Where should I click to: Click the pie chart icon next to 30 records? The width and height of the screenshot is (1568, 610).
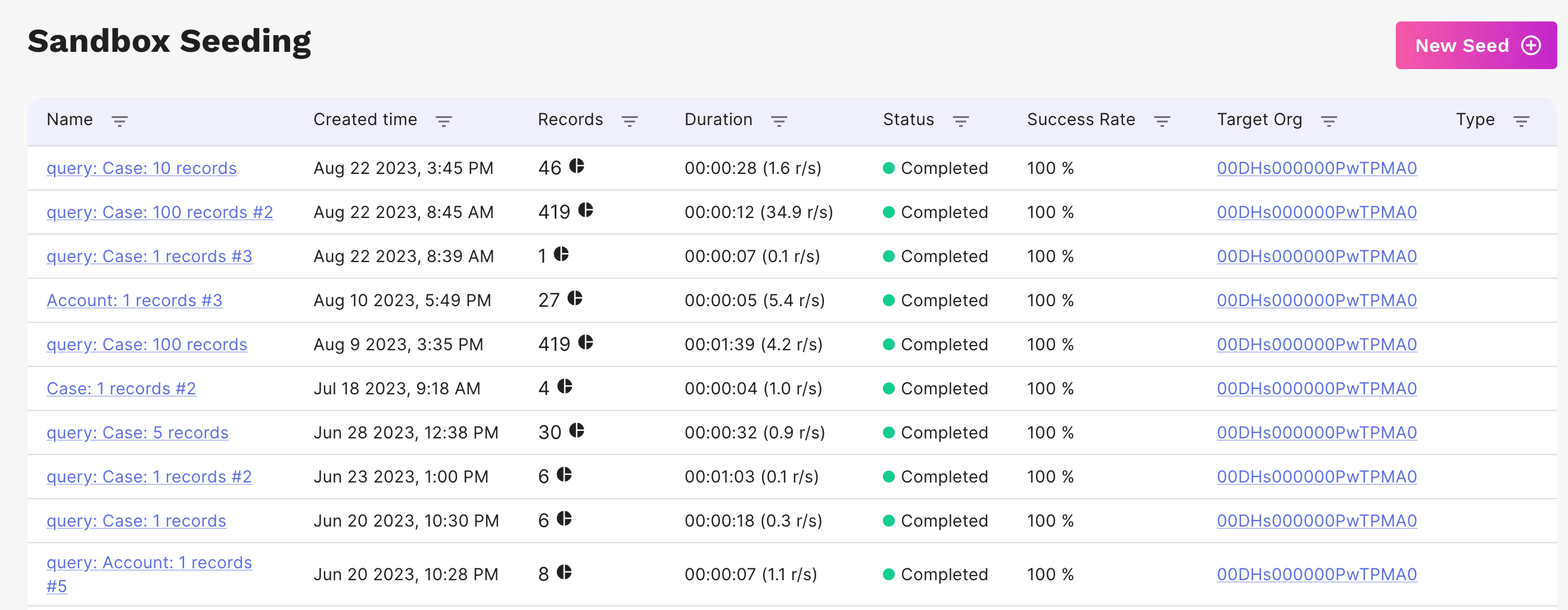click(577, 431)
